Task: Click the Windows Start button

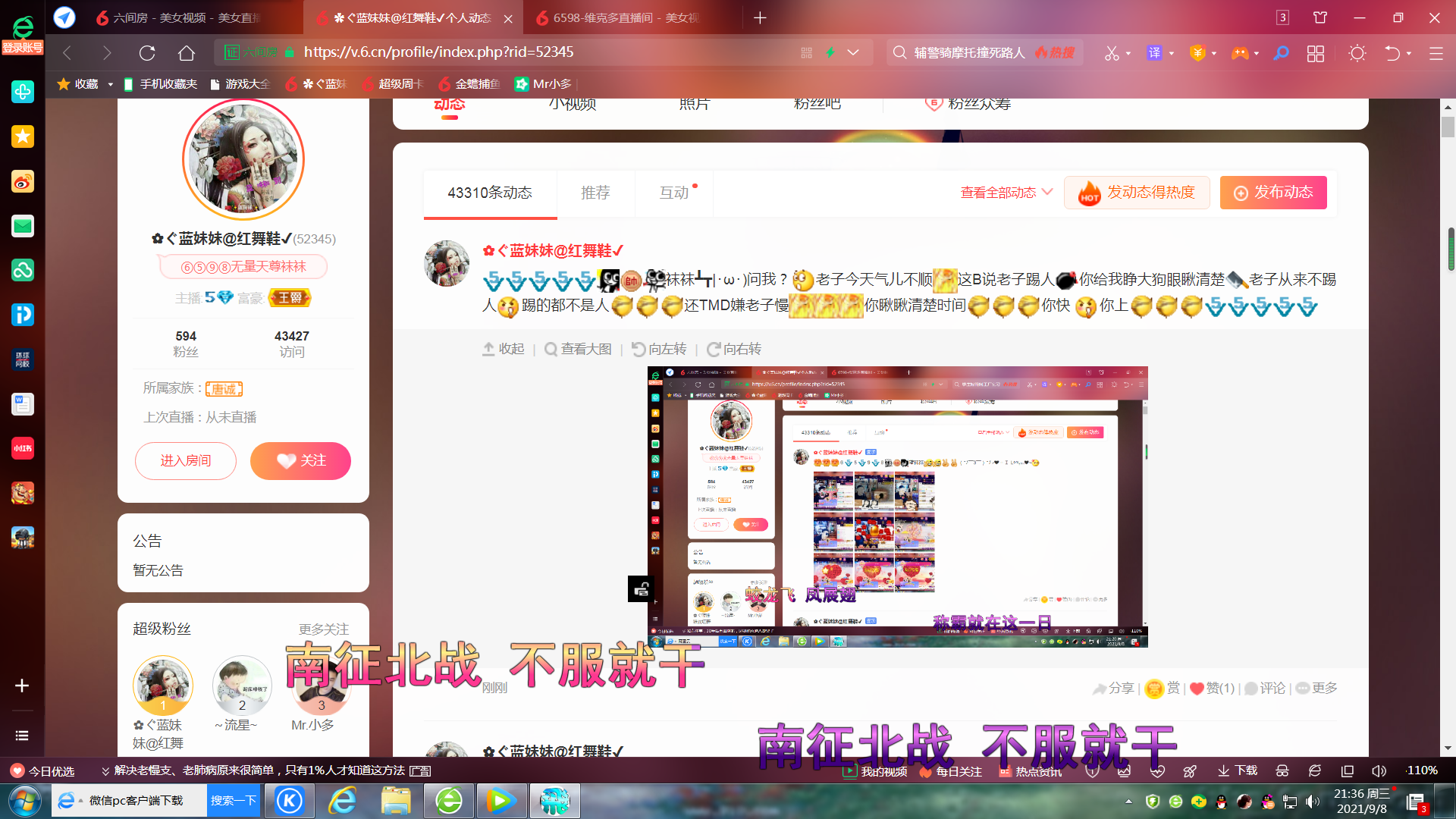Action: [25, 801]
